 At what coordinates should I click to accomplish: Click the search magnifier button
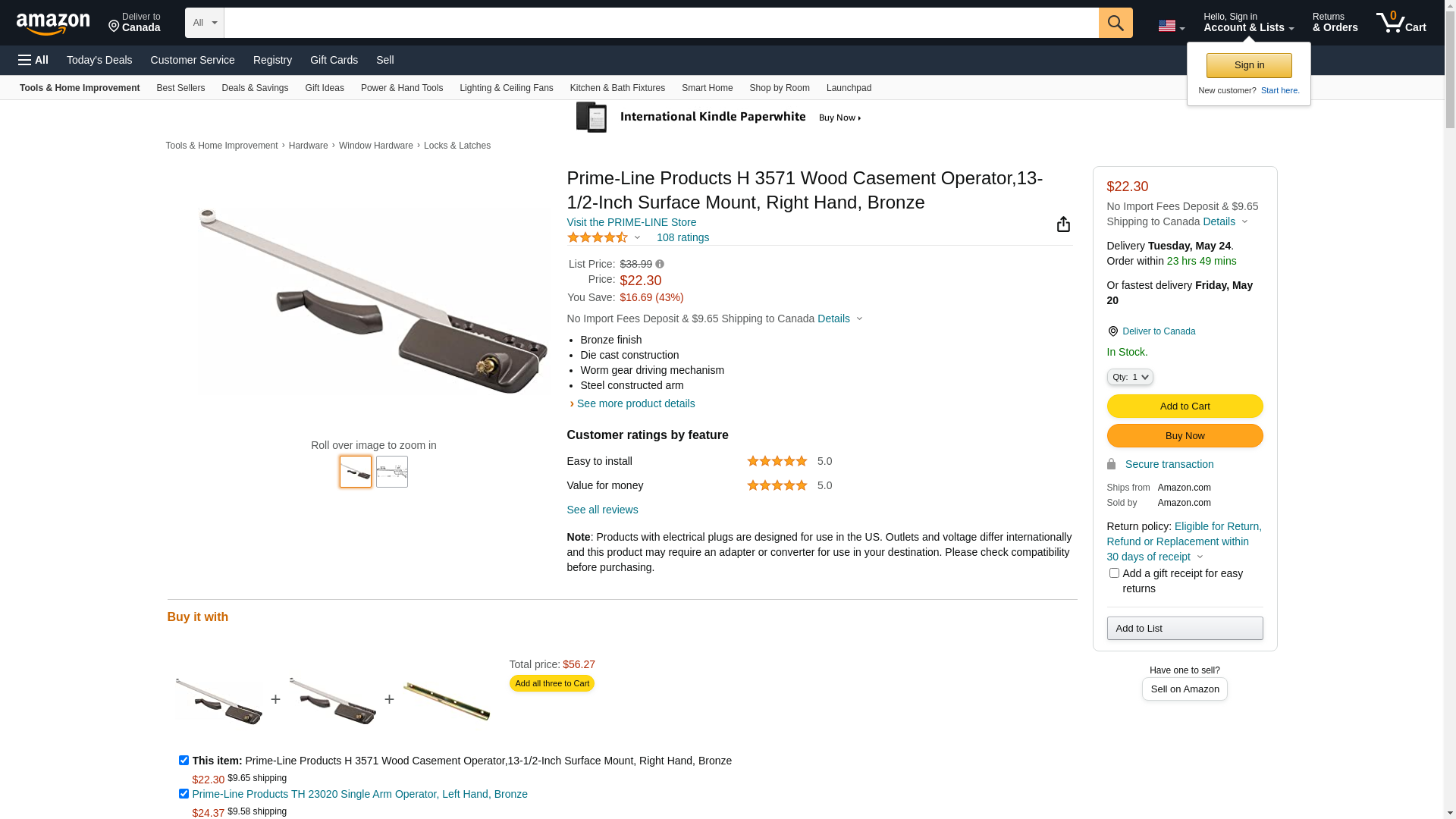1116,23
